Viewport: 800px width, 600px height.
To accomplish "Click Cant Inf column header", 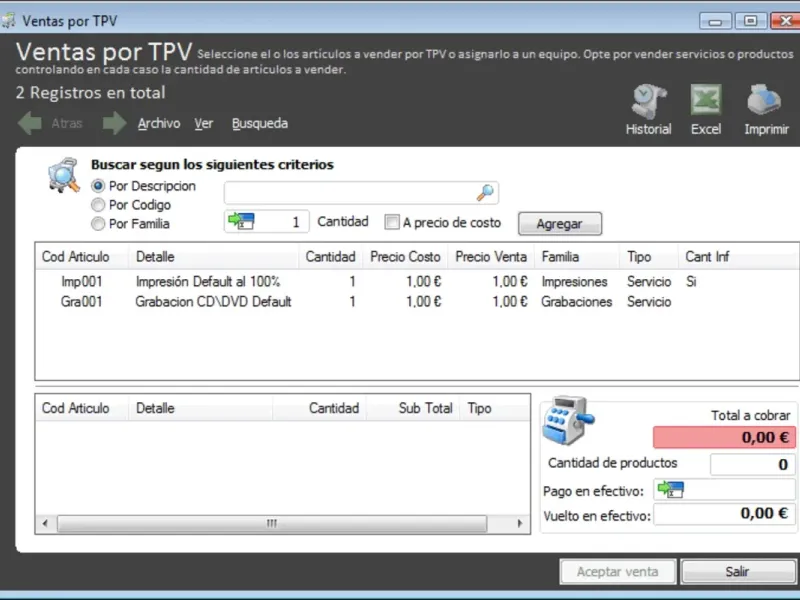I will (738, 257).
